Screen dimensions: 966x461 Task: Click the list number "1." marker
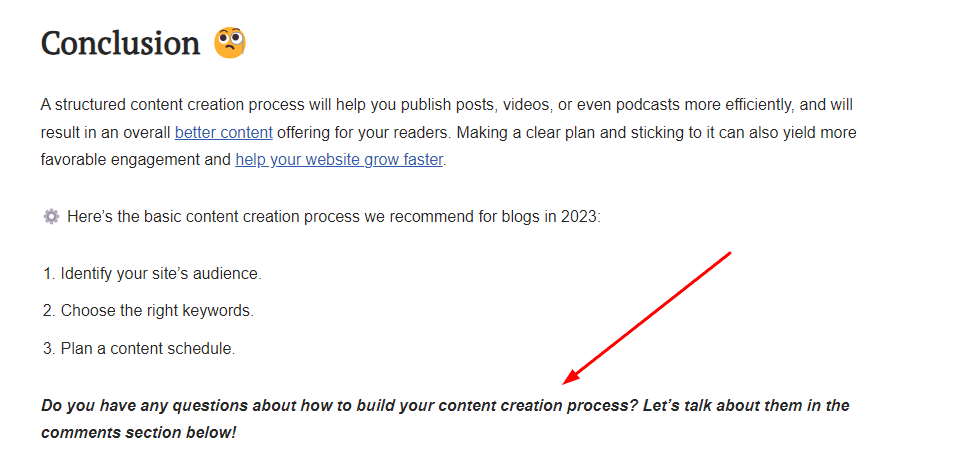click(49, 274)
